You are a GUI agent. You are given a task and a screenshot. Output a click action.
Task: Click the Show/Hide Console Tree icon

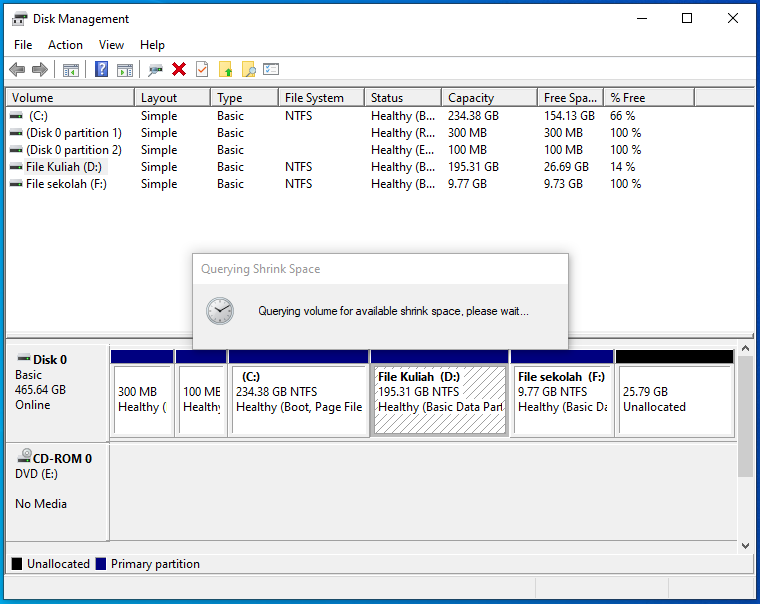71,70
